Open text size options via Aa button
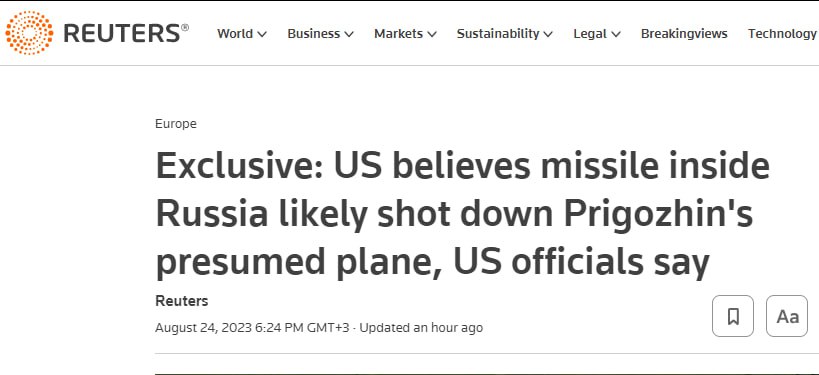Screen dimensions: 819x375 (x=787, y=316)
